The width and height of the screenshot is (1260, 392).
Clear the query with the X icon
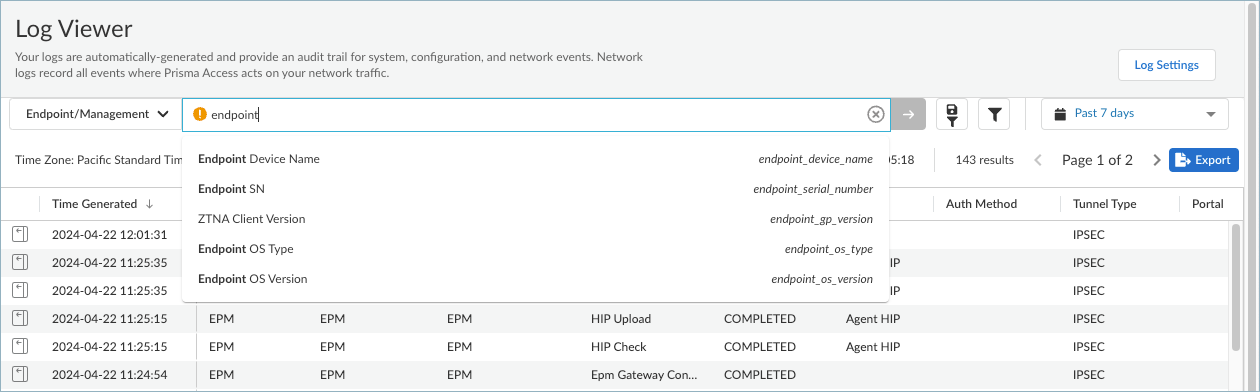pos(875,114)
